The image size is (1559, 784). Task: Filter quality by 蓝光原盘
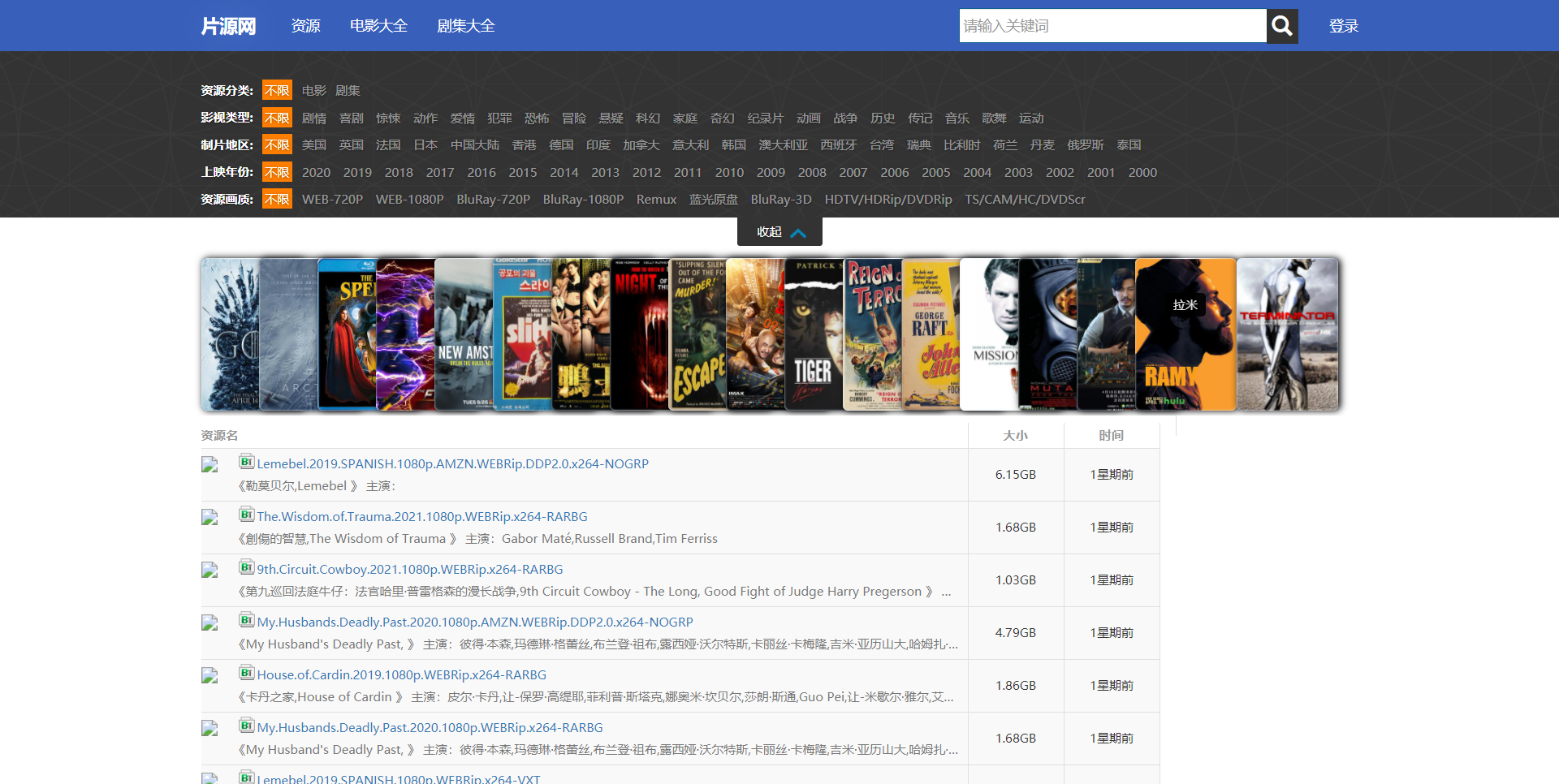click(x=713, y=199)
